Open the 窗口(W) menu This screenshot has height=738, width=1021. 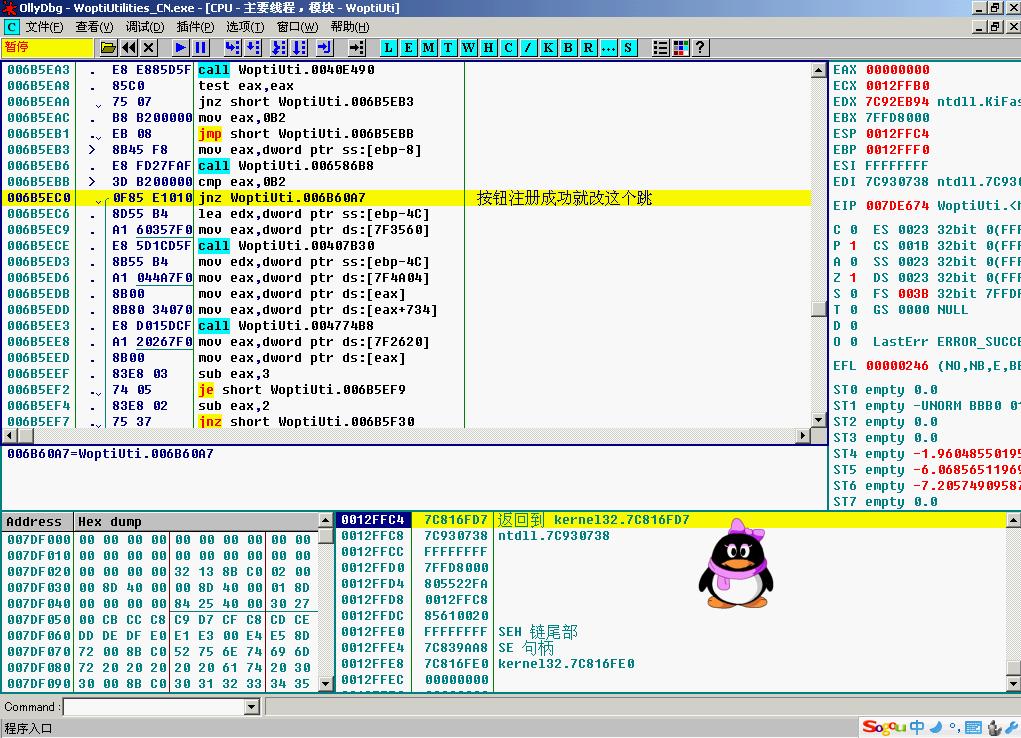[297, 27]
